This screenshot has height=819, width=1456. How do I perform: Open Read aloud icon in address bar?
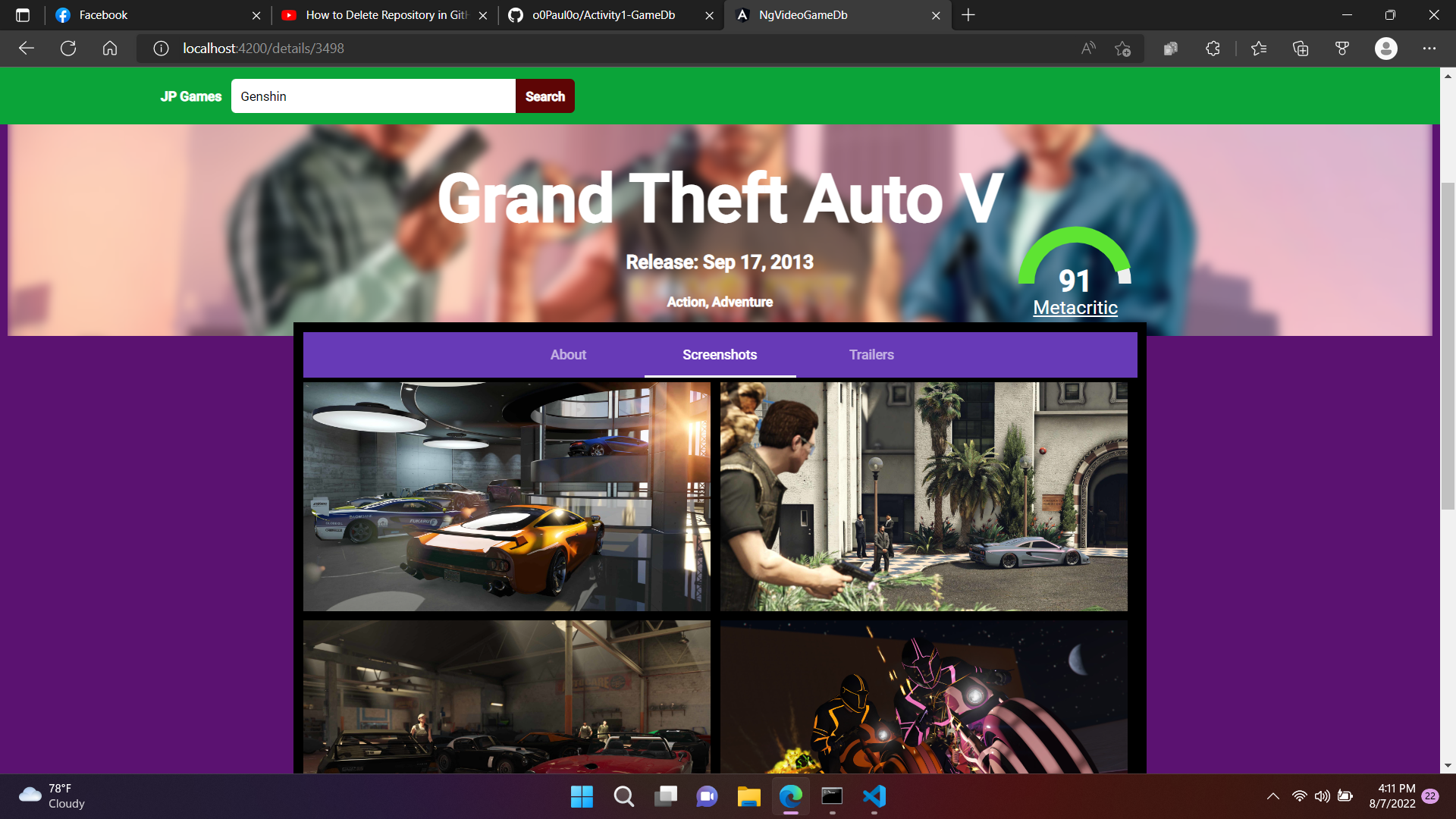point(1088,49)
